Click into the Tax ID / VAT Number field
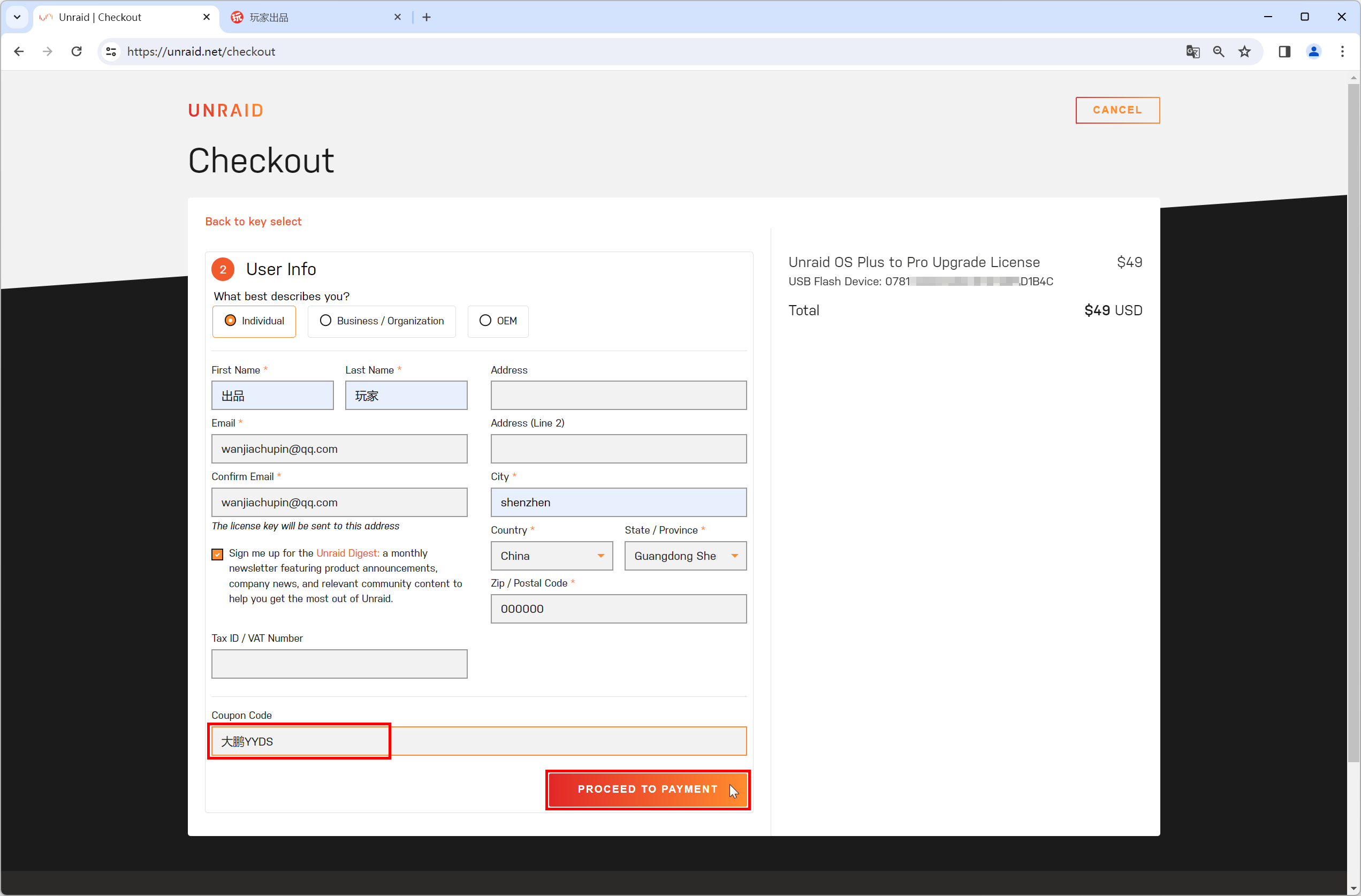This screenshot has width=1361, height=896. (x=340, y=663)
